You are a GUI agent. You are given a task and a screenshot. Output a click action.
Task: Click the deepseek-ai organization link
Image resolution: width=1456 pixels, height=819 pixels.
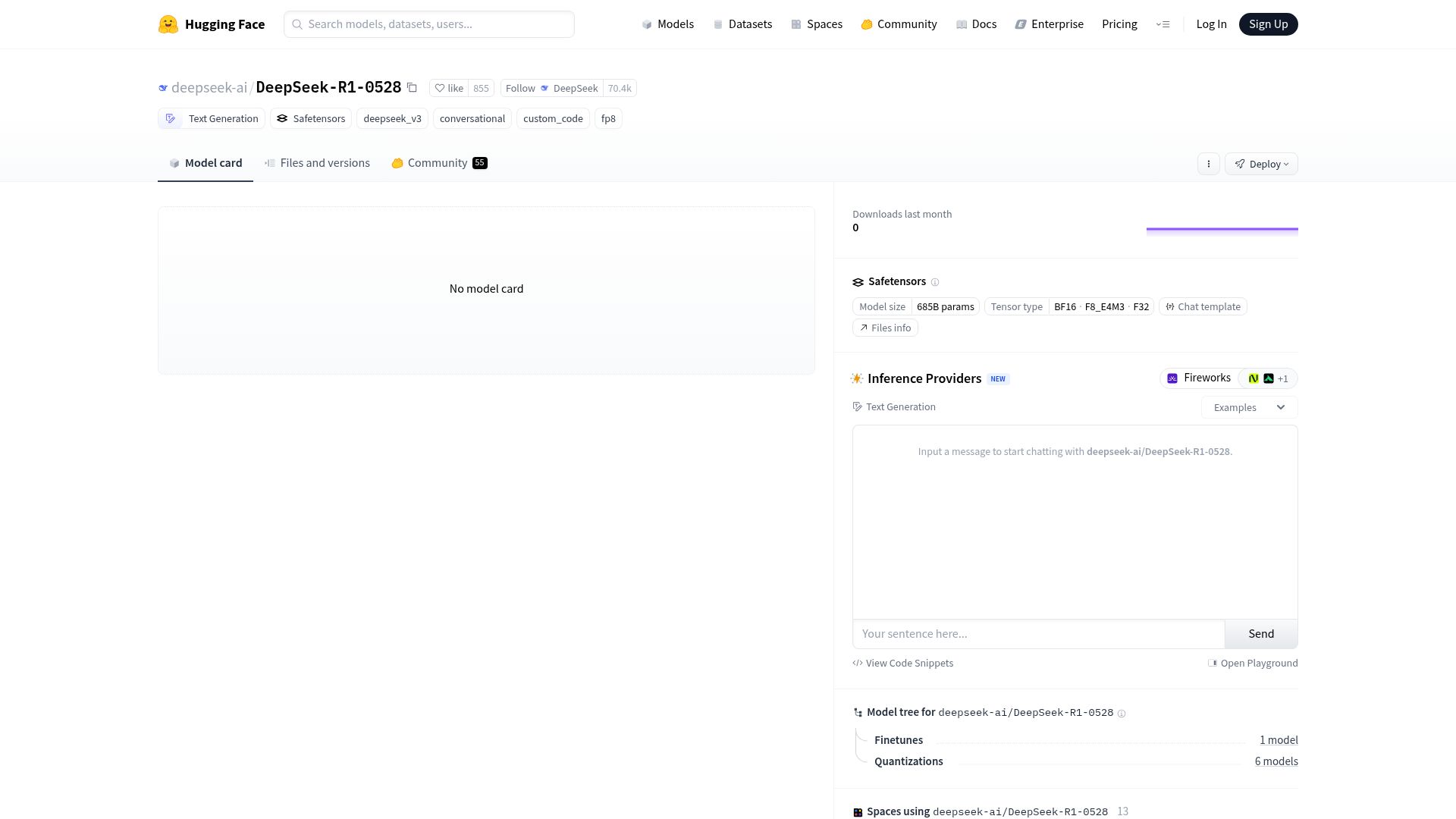click(209, 87)
